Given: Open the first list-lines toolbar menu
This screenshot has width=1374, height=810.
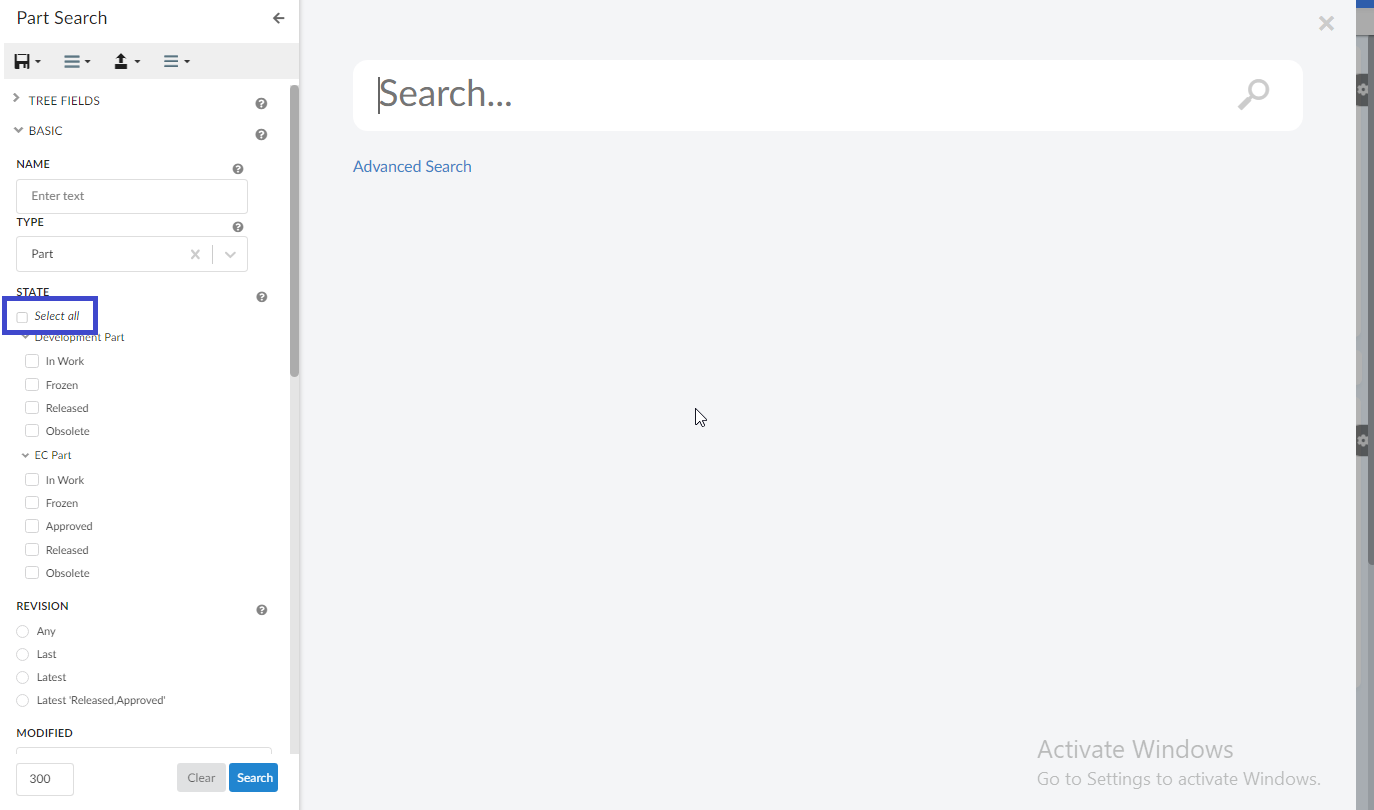Looking at the screenshot, I should [77, 61].
